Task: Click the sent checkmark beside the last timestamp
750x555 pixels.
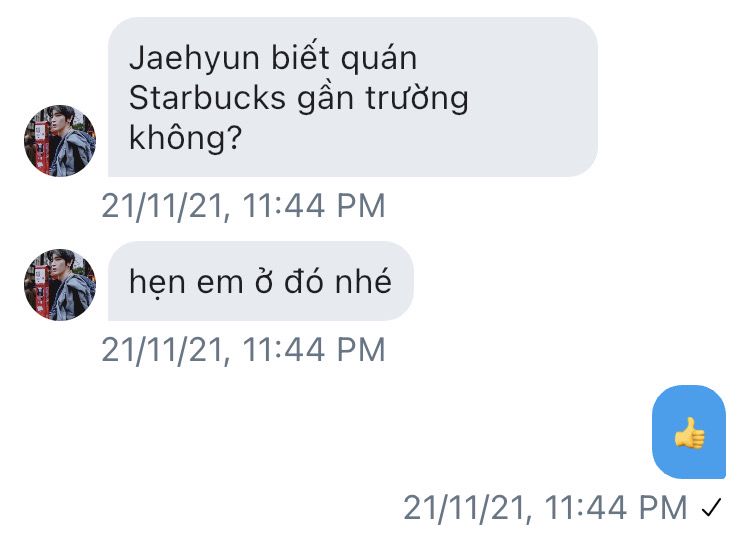Action: (711, 508)
